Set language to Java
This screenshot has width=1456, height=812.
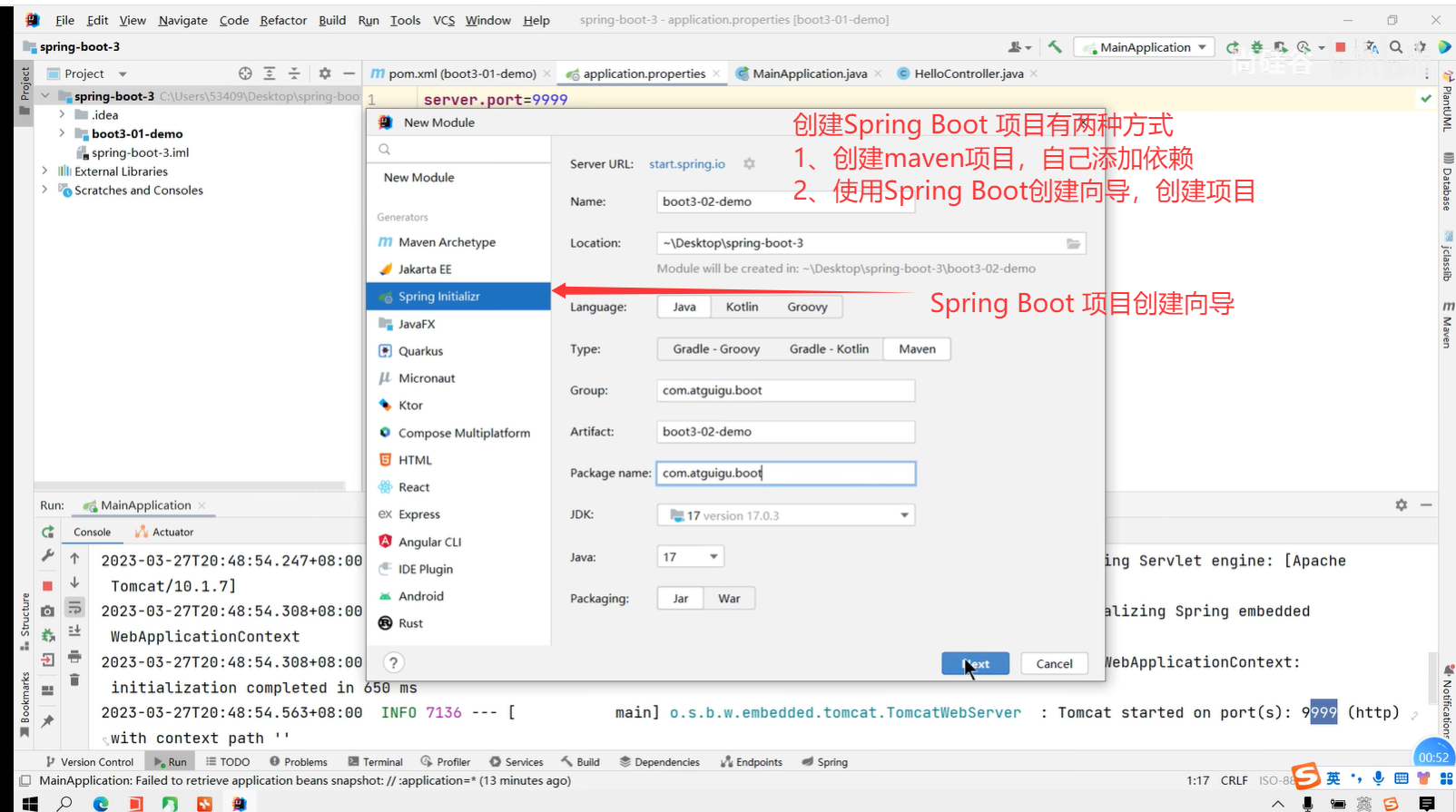[x=684, y=307]
